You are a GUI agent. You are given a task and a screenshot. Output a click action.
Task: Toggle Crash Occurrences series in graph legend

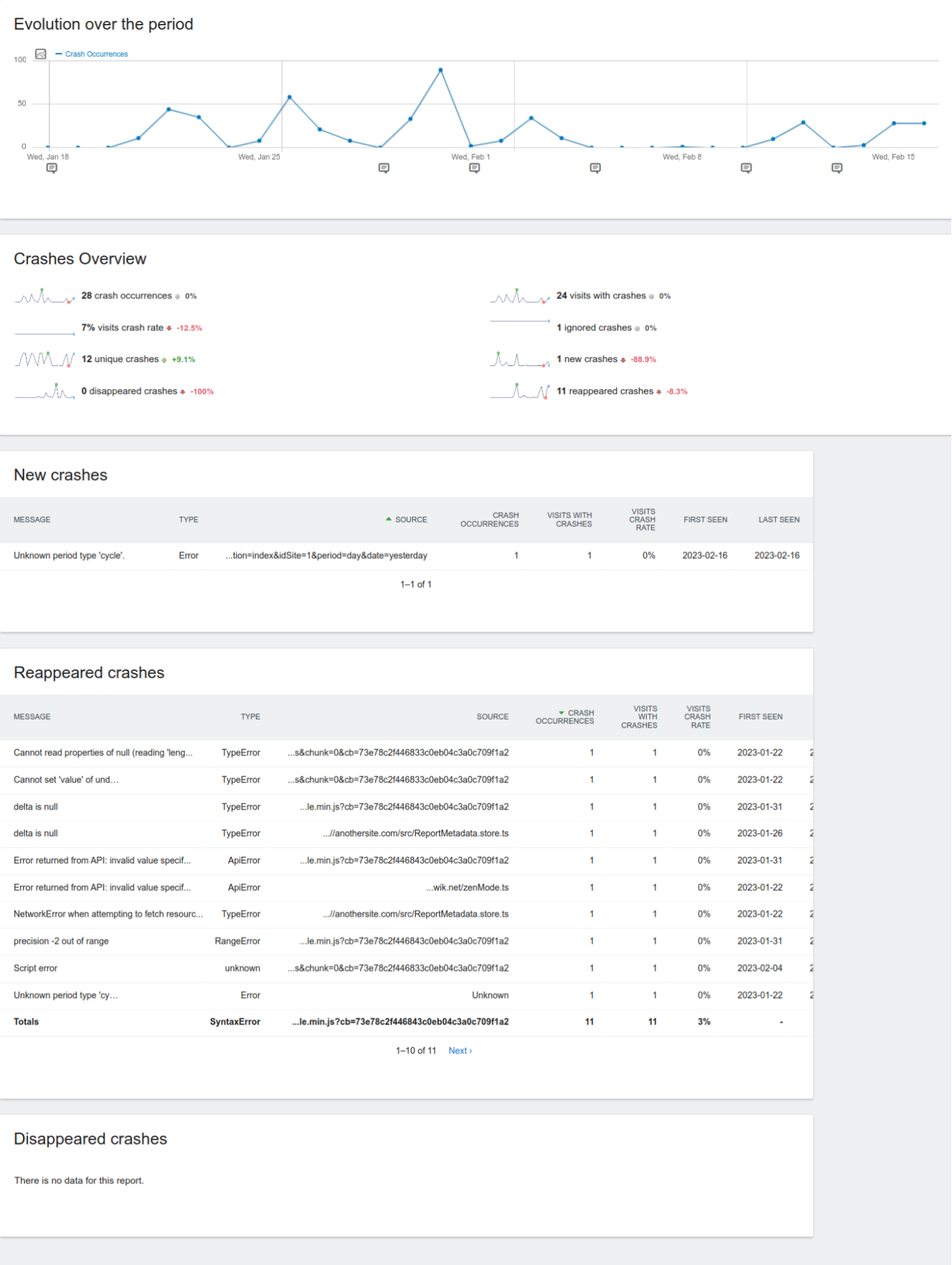coord(92,54)
